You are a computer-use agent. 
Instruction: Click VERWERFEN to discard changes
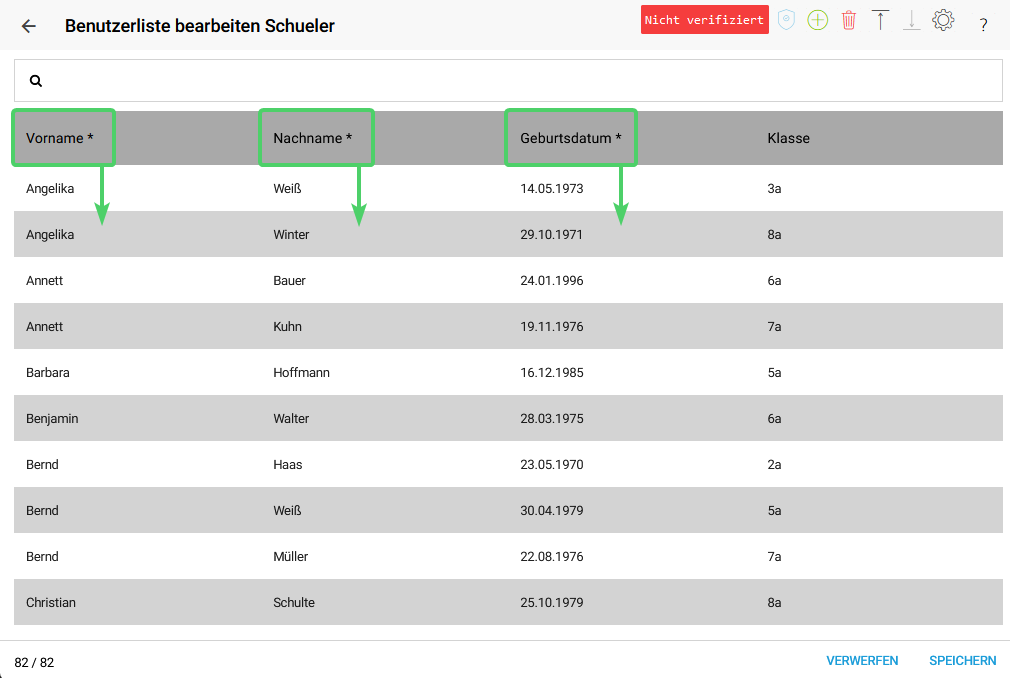(862, 661)
